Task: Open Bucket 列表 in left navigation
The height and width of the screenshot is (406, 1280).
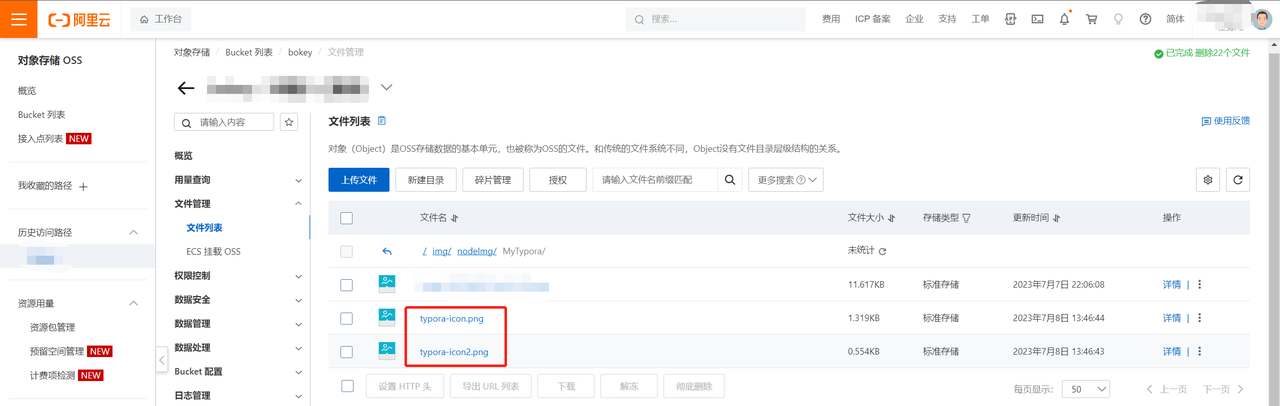Action: click(x=41, y=115)
